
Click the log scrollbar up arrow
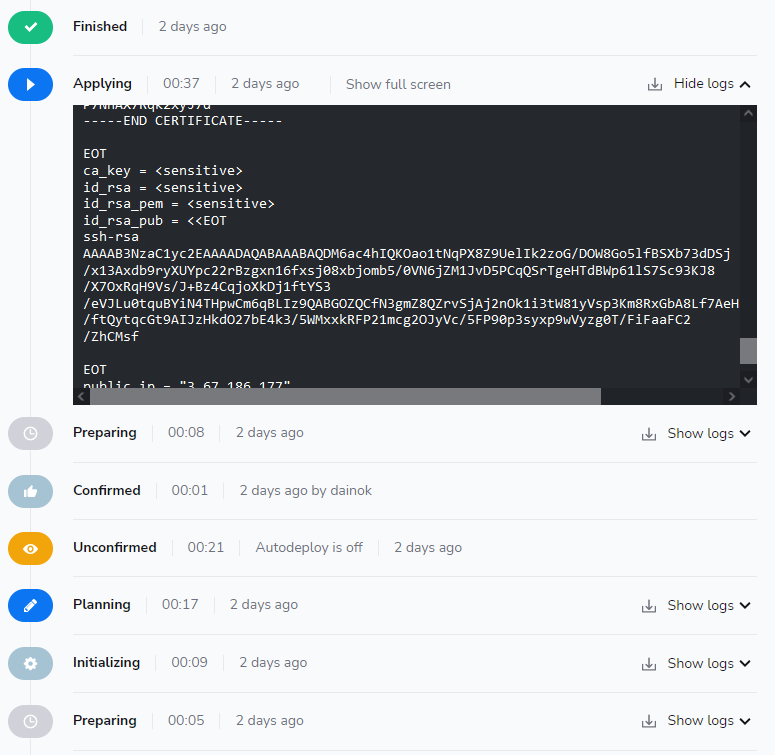click(x=748, y=113)
